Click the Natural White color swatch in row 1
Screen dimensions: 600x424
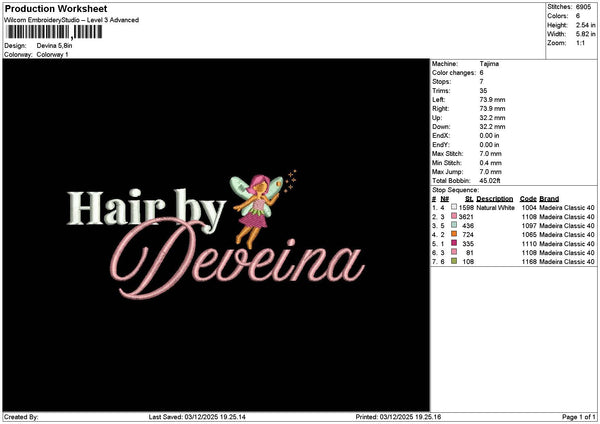tap(454, 207)
